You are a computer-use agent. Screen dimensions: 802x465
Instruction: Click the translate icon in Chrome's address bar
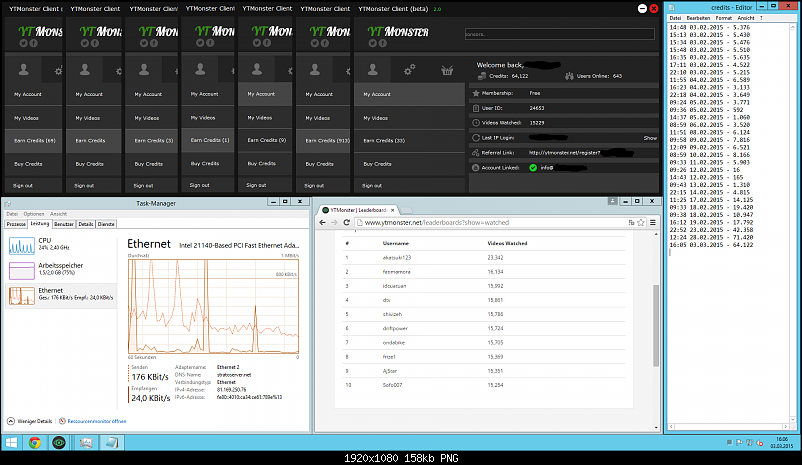coord(631,223)
